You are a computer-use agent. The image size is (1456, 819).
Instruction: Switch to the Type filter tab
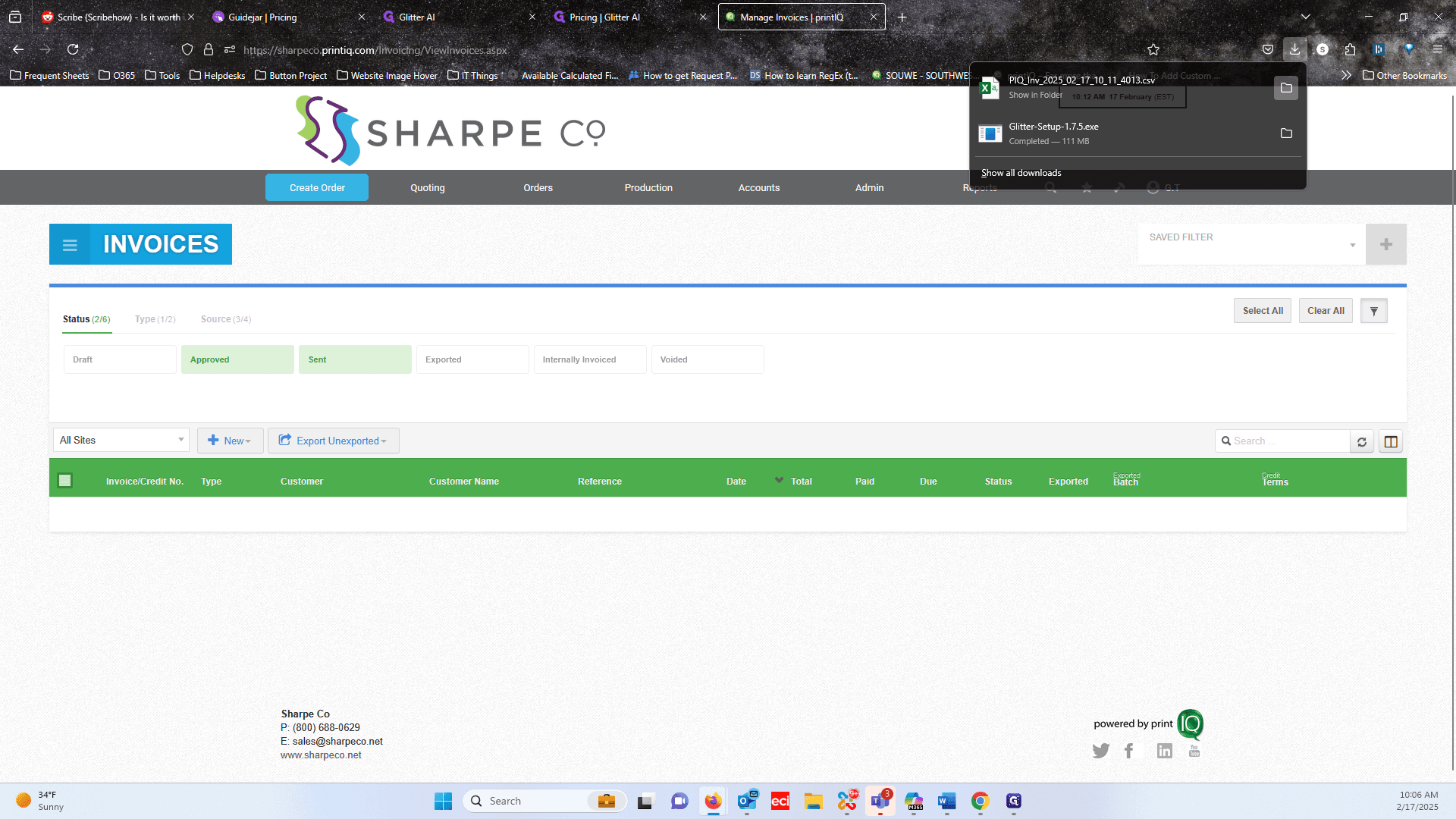tap(155, 319)
